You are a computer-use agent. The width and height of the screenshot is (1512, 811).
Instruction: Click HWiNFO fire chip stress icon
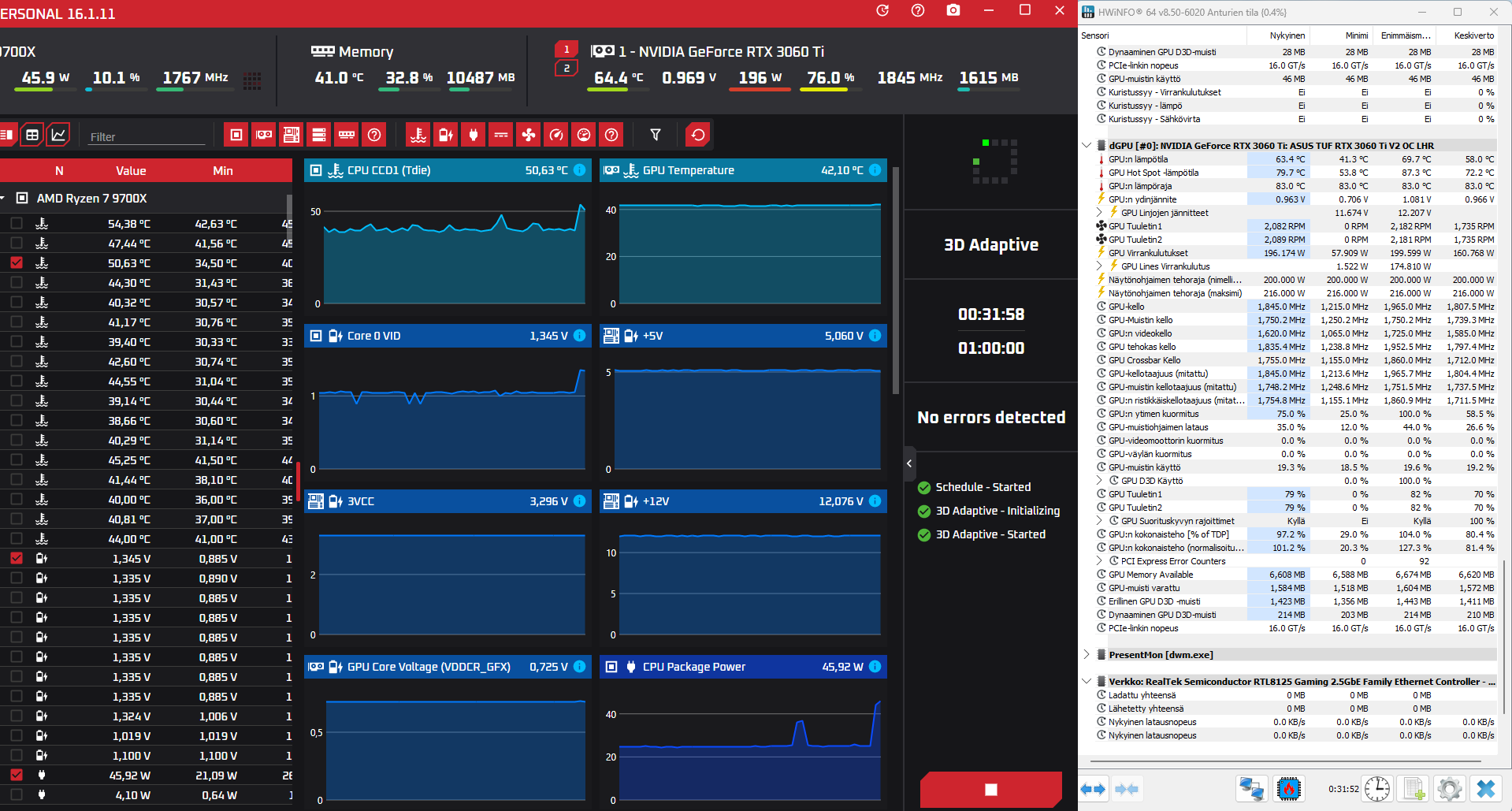[1289, 789]
